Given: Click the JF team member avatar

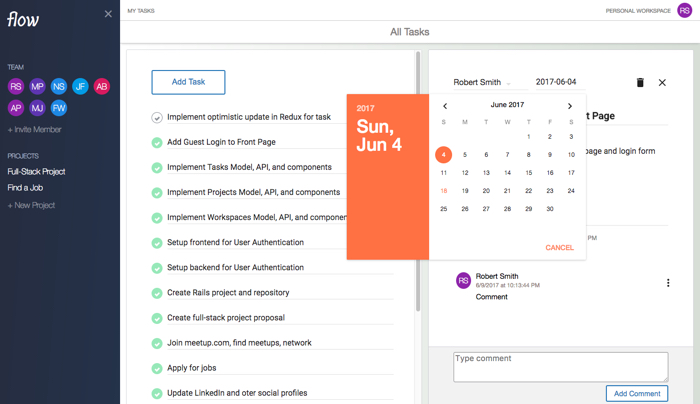Looking at the screenshot, I should (x=80, y=87).
